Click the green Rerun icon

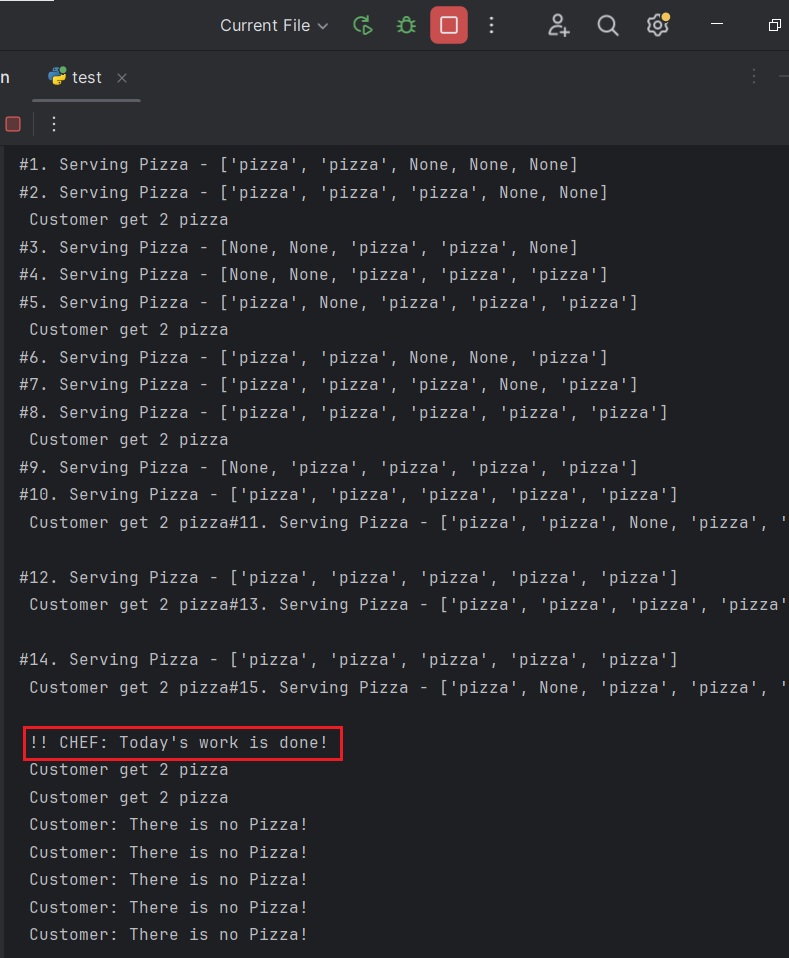pyautogui.click(x=363, y=26)
